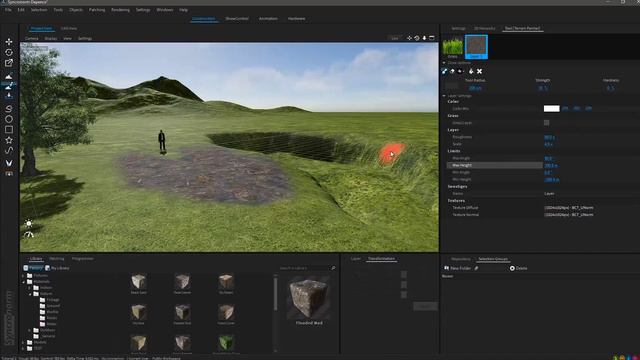Image resolution: width=640 pixels, height=360 pixels.
Task: Pick the star shape tool
Action: 9,140
